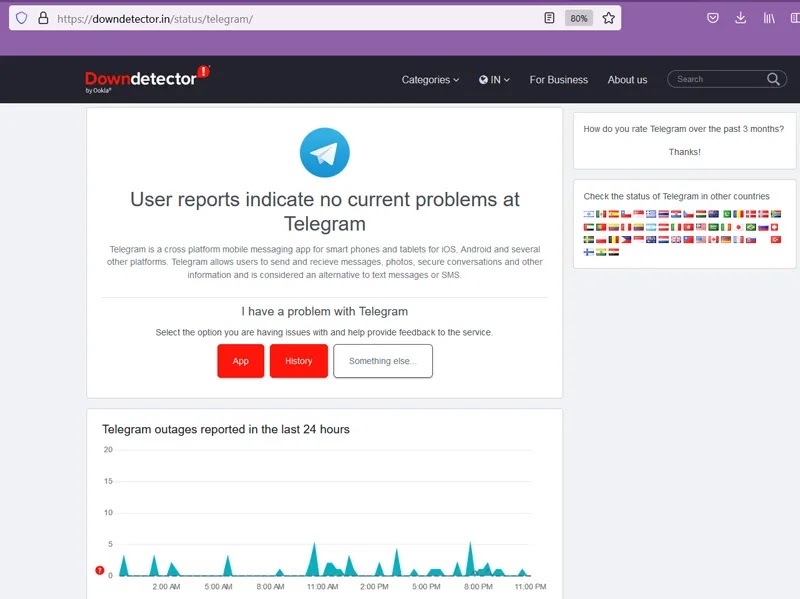Select the Germany flag
The image size is (800, 599).
coord(726,239)
